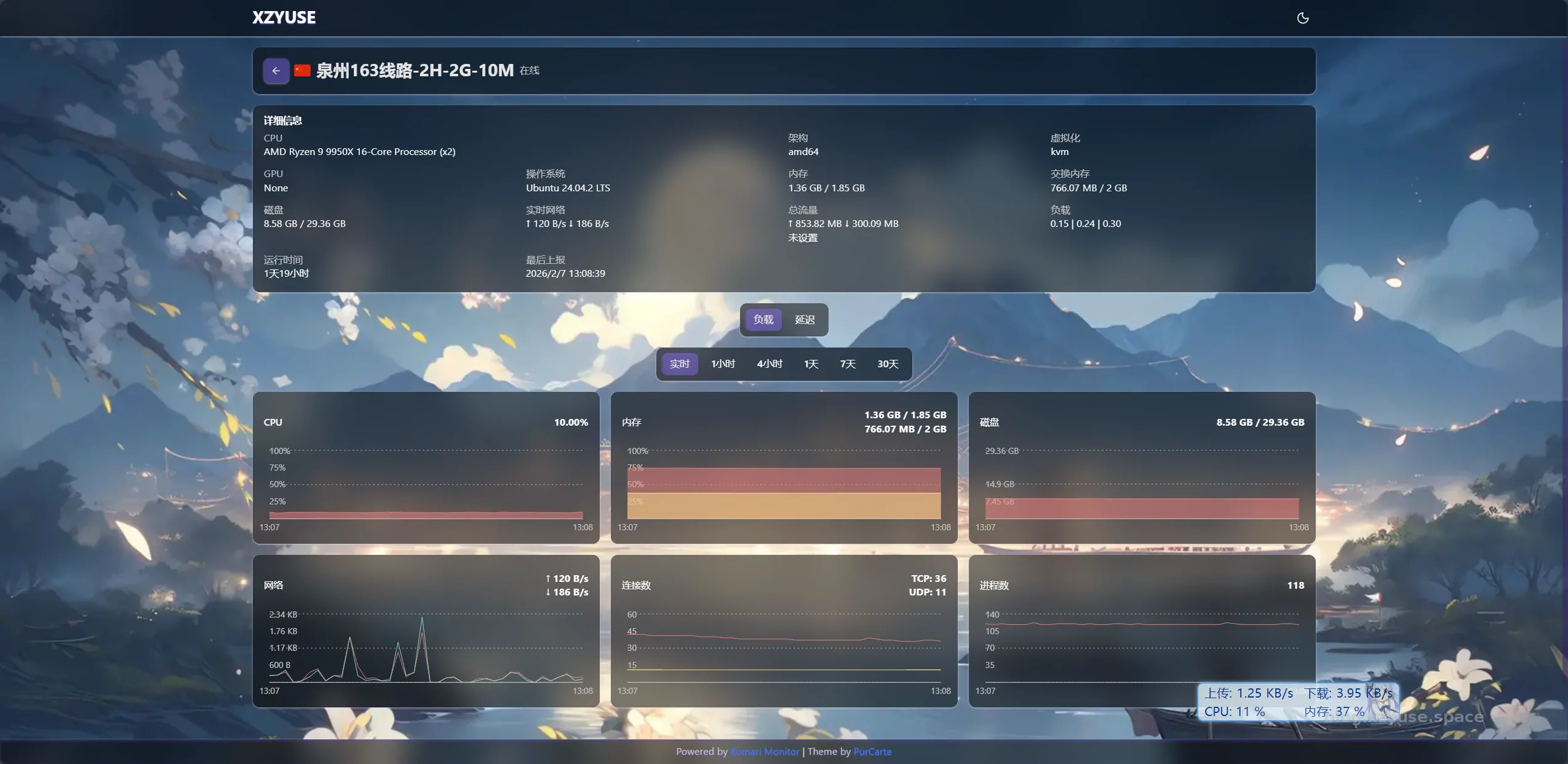
Task: Open the PurCarte theme link
Action: 872,751
